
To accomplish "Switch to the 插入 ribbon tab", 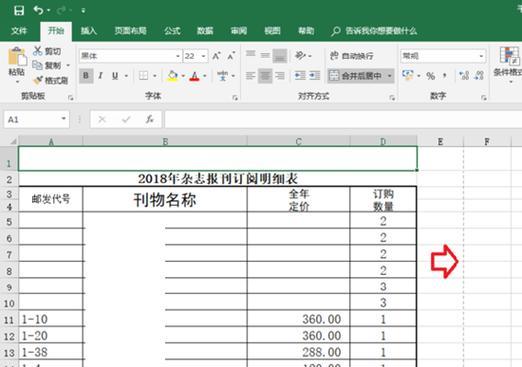I will (x=89, y=31).
